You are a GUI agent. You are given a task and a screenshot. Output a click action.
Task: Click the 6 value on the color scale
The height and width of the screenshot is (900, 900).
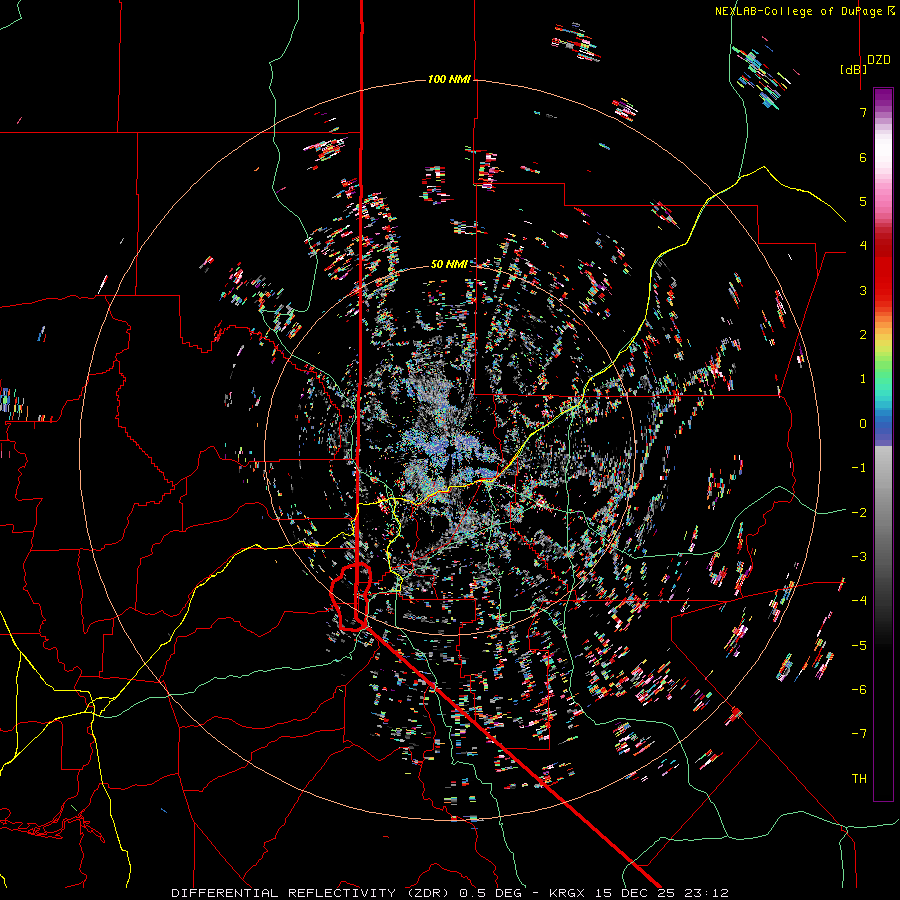(863, 157)
